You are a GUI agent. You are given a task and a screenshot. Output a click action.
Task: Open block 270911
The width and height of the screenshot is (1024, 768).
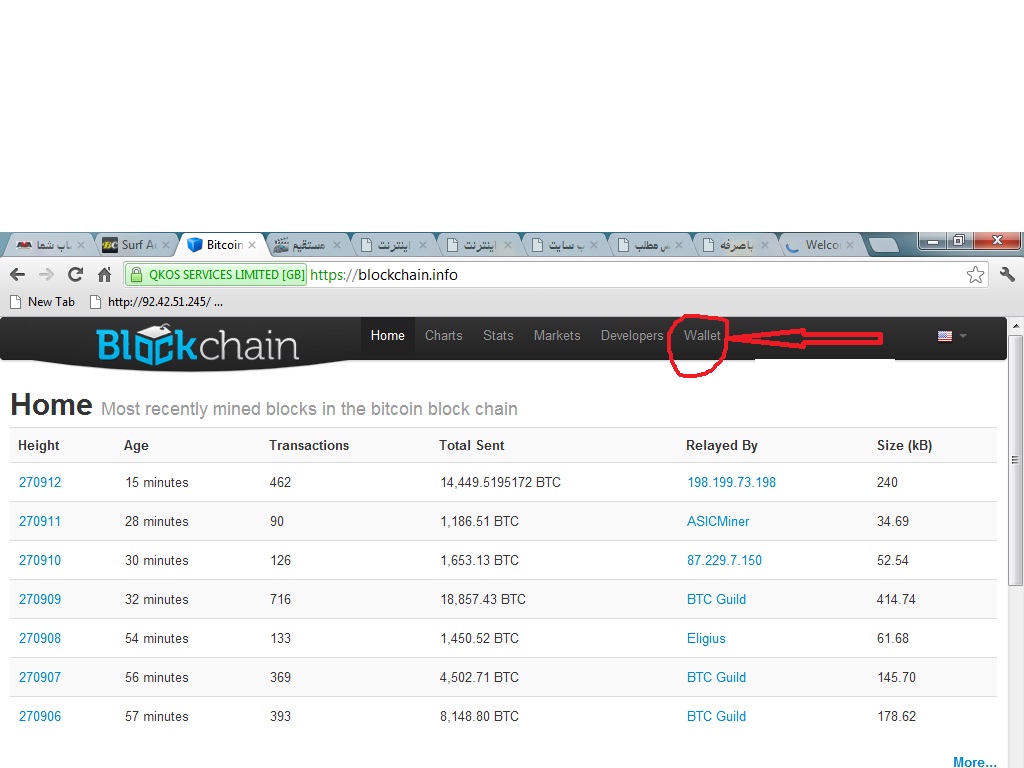point(40,522)
